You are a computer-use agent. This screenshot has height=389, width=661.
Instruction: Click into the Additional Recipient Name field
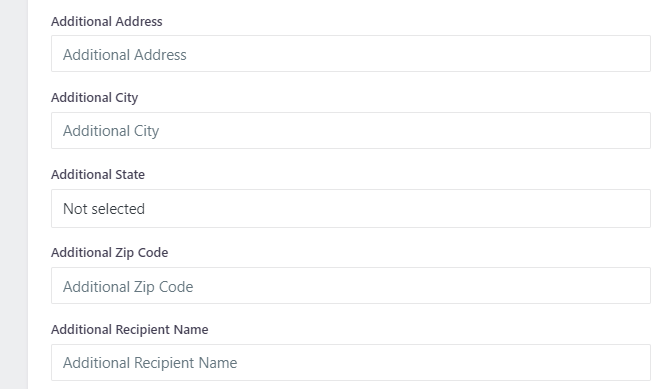[x=351, y=362]
